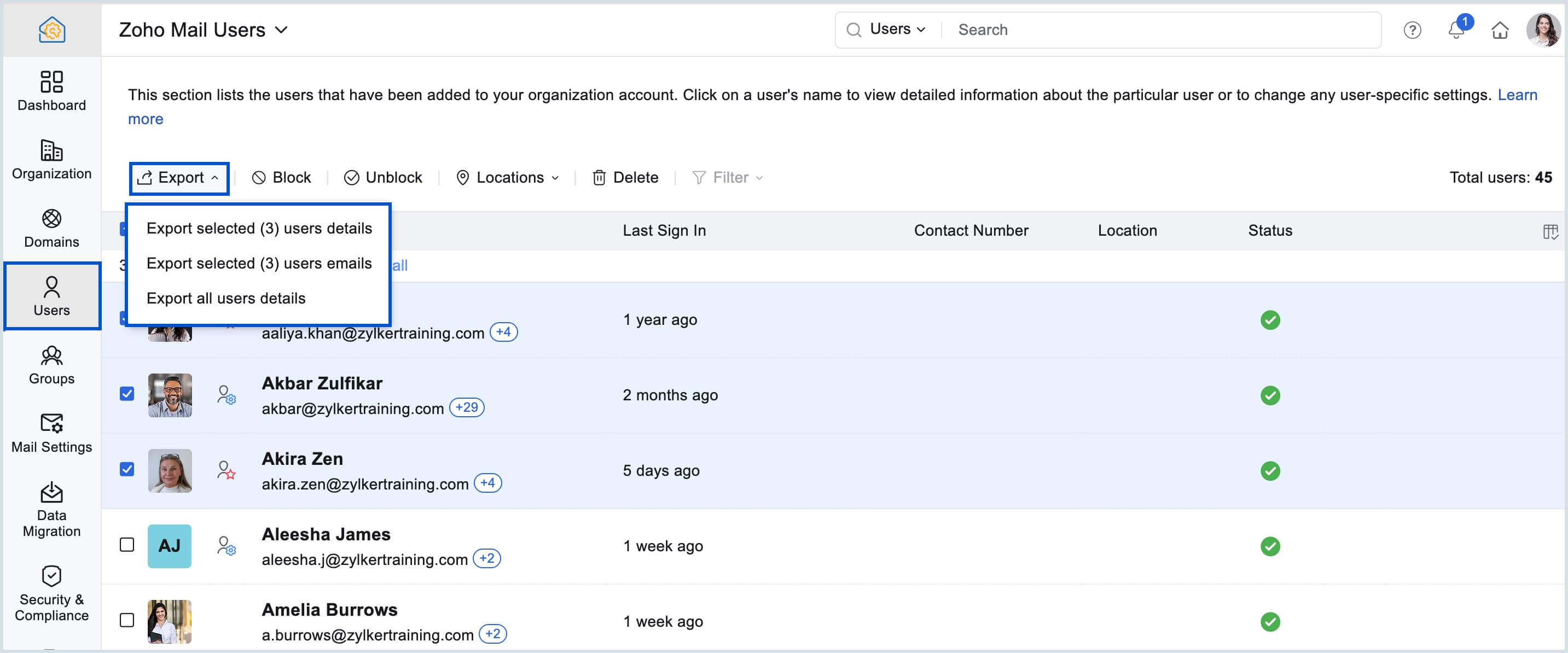1568x653 pixels.
Task: Open Domains from the sidebar
Action: tap(51, 228)
